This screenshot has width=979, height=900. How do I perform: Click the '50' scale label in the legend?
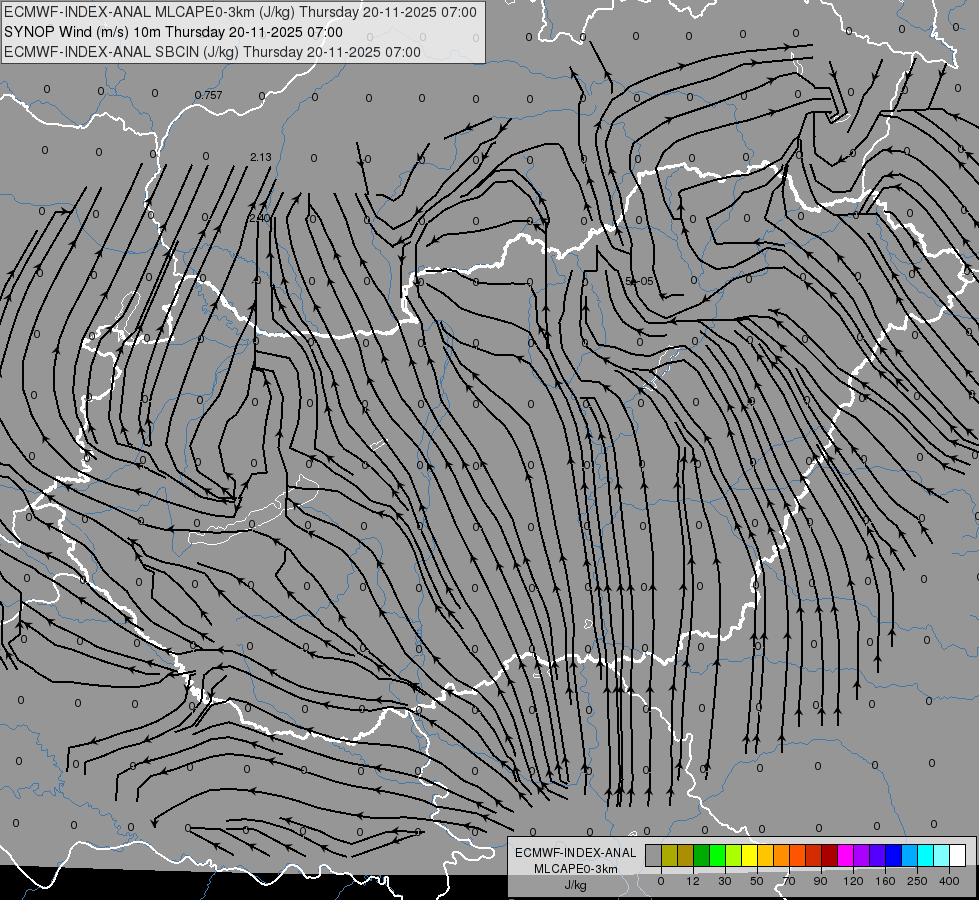pos(757,881)
